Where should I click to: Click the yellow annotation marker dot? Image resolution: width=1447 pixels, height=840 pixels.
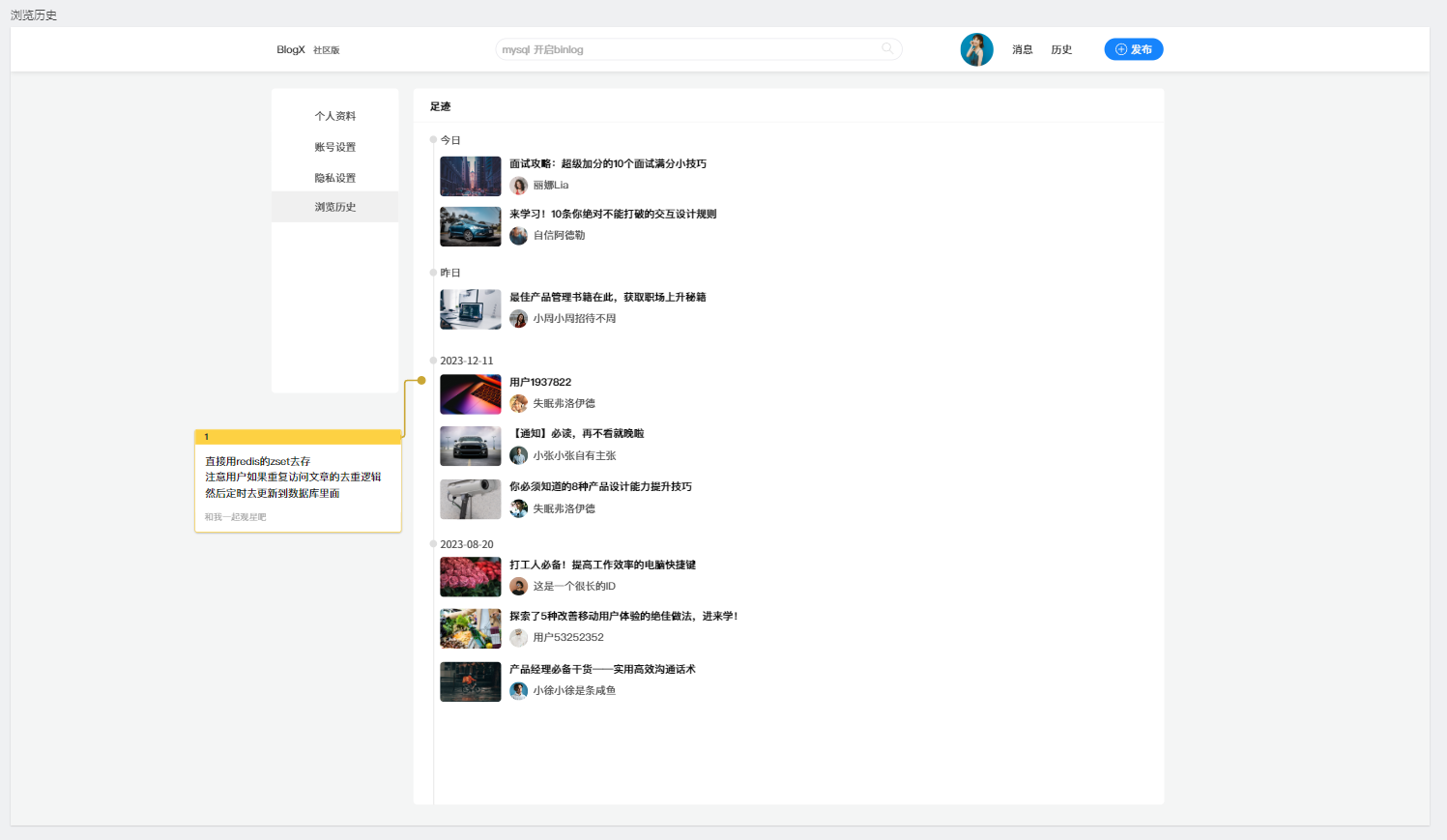pos(421,381)
